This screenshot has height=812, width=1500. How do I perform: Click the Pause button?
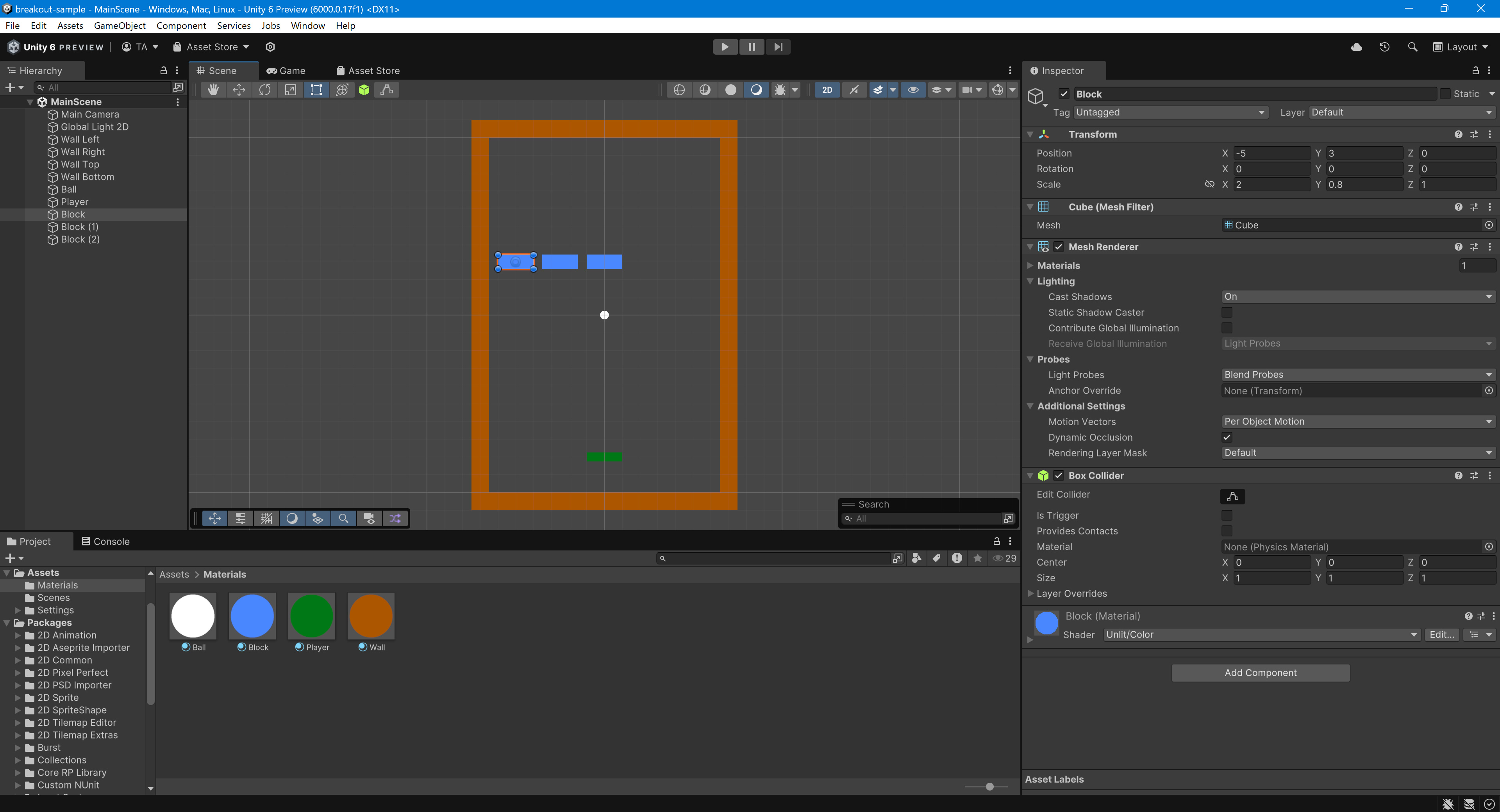pos(752,46)
